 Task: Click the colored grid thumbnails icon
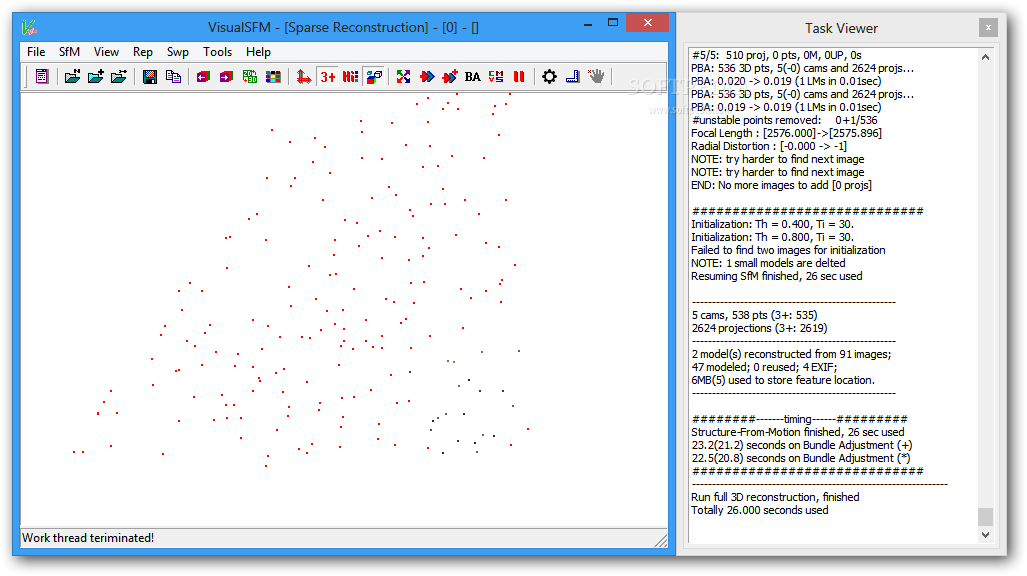pyautogui.click(x=273, y=77)
